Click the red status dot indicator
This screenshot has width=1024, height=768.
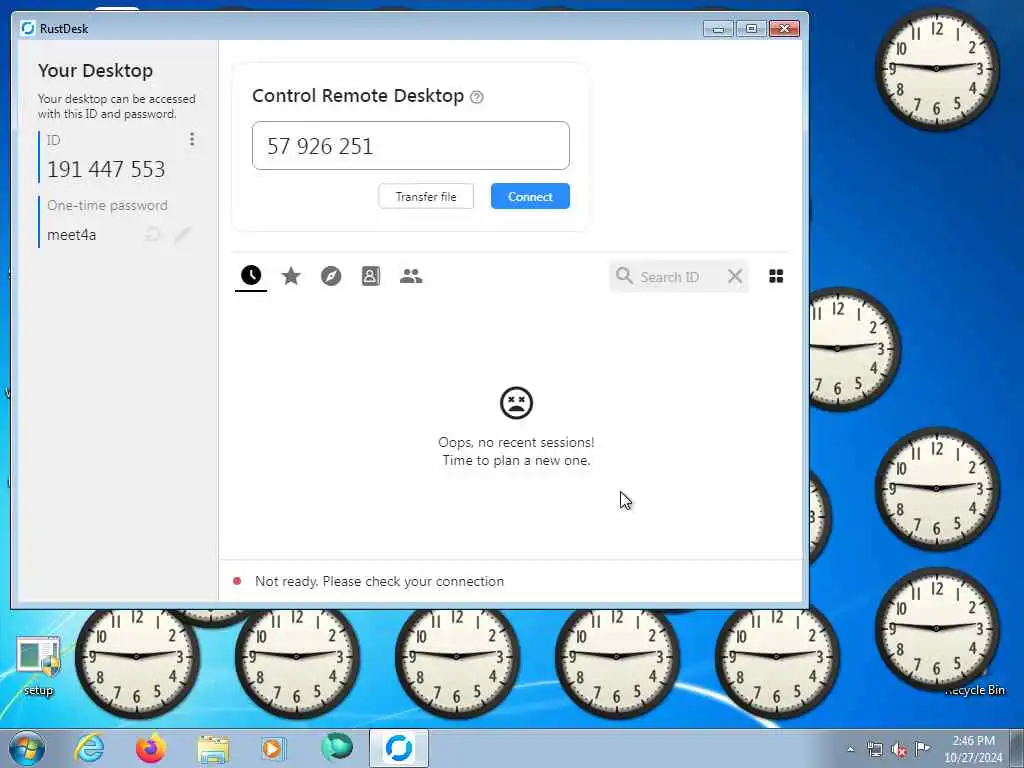(x=237, y=581)
